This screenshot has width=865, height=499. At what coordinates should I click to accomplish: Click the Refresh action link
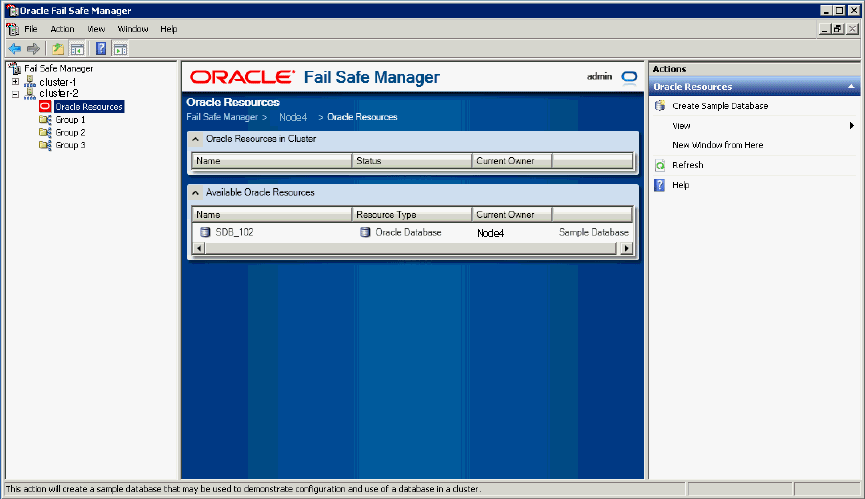[687, 165]
